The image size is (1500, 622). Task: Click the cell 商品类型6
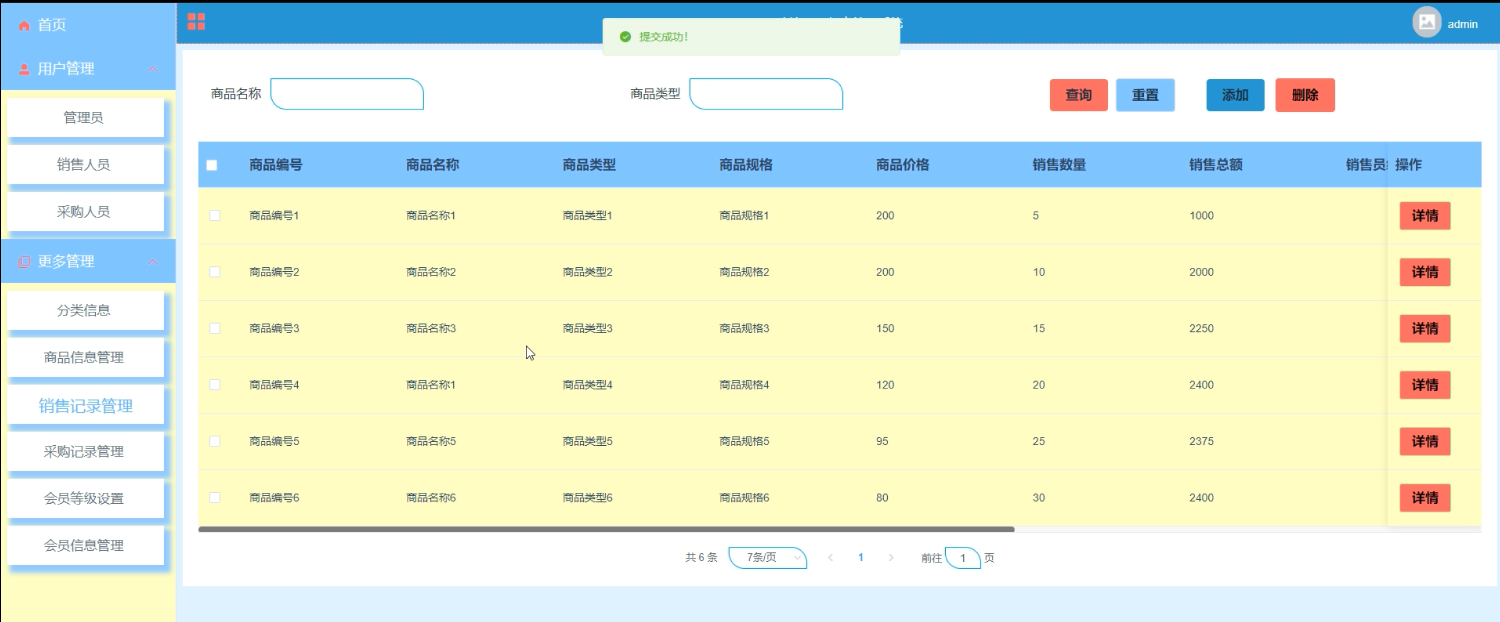point(588,497)
